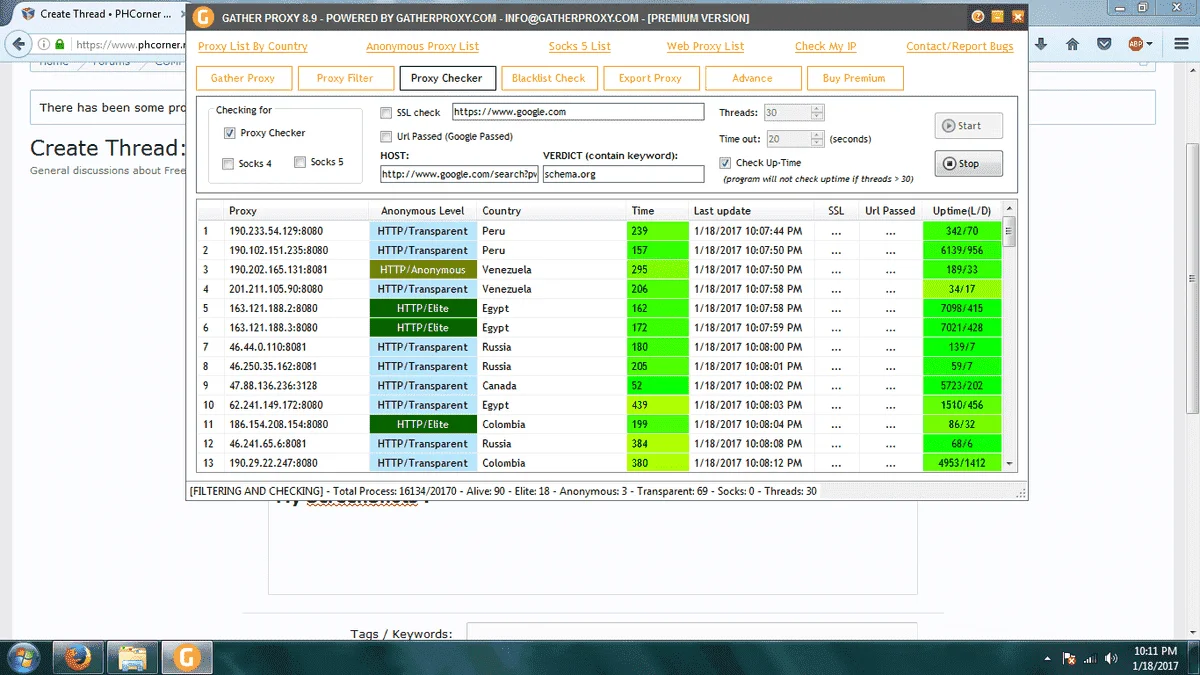Open Web Proxy List link
The image size is (1200, 675).
tap(706, 46)
